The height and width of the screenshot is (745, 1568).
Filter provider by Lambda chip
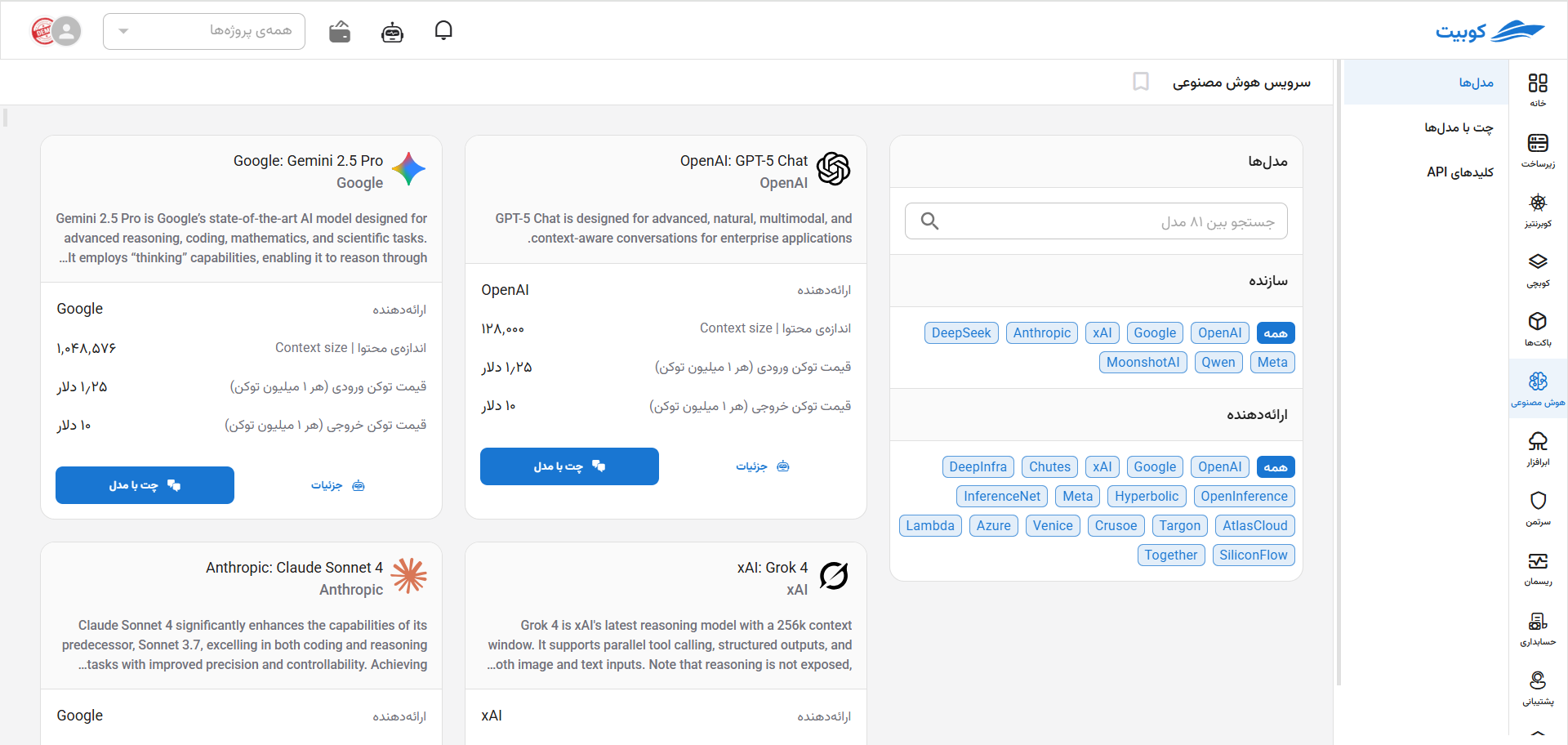[930, 525]
